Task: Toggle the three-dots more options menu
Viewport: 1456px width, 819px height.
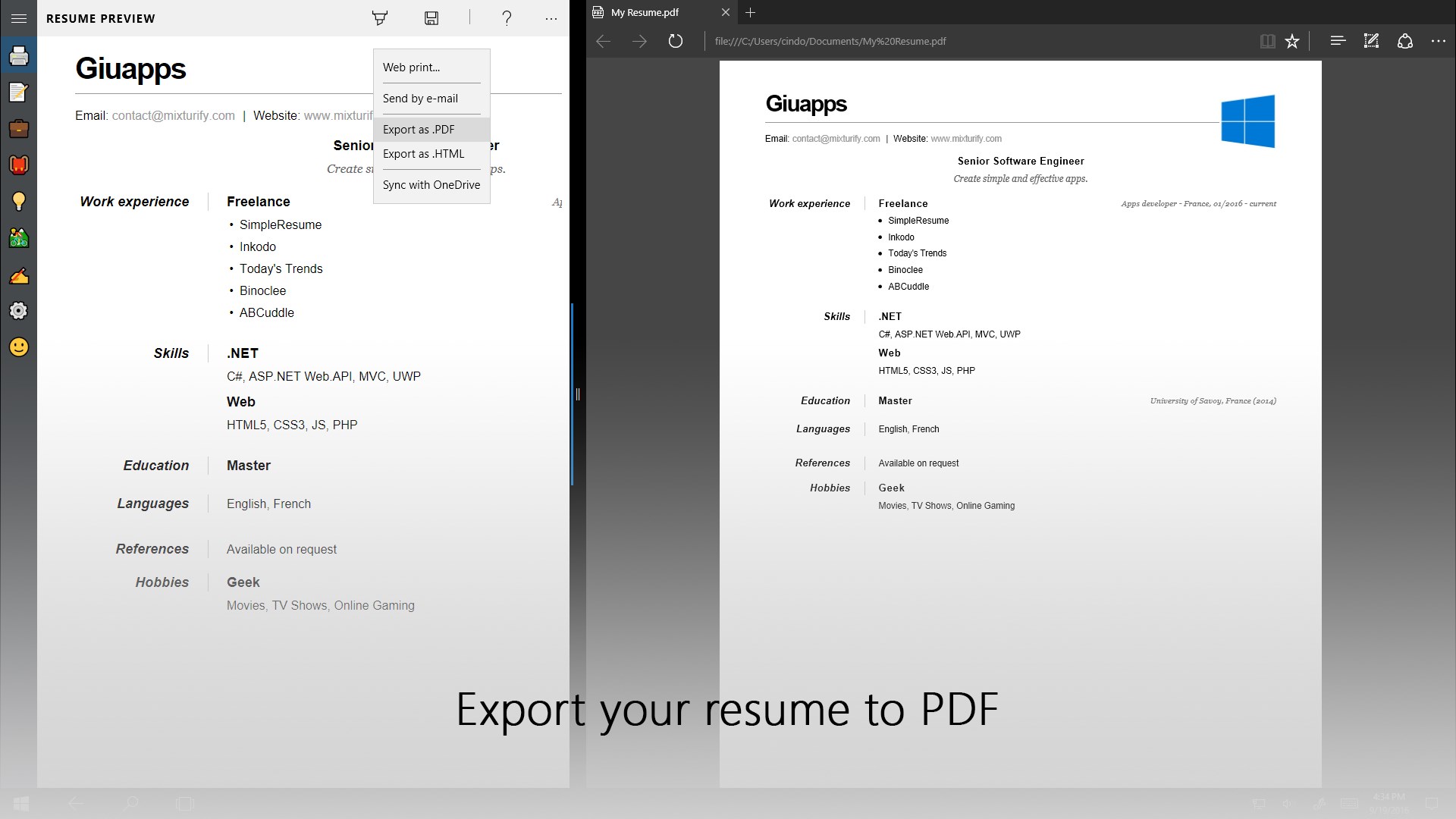Action: (x=551, y=18)
